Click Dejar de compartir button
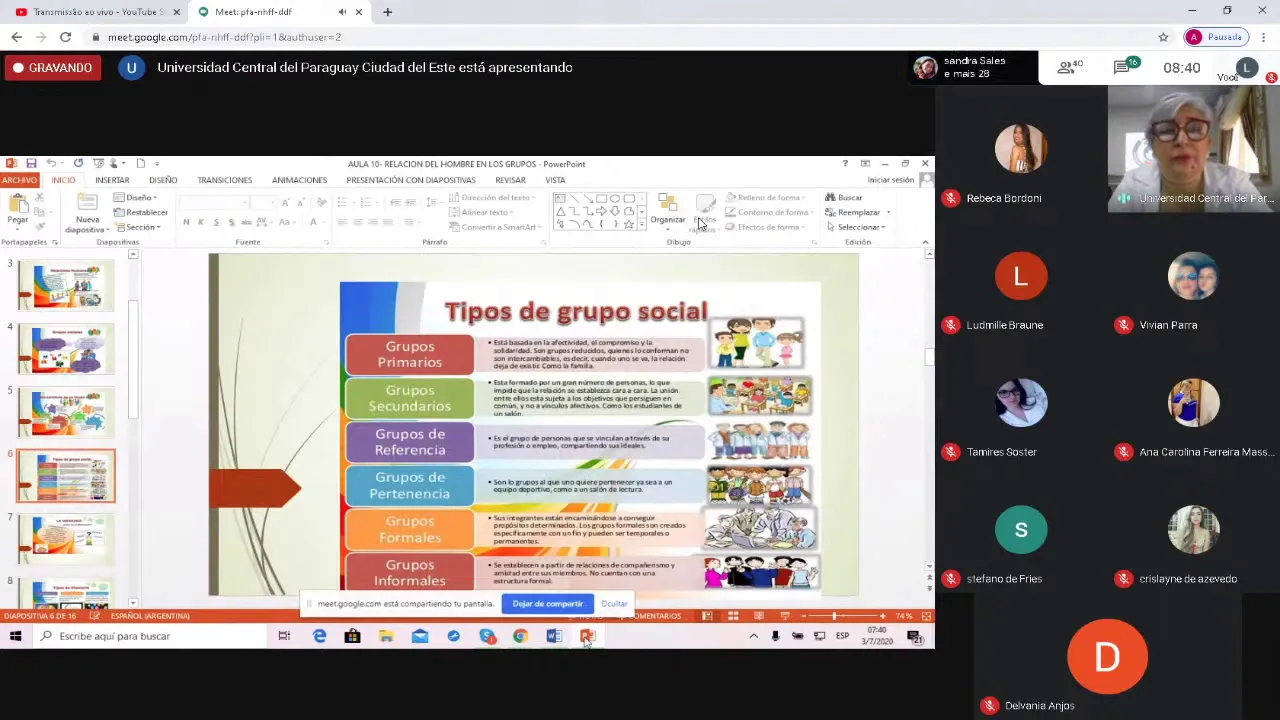 (547, 604)
